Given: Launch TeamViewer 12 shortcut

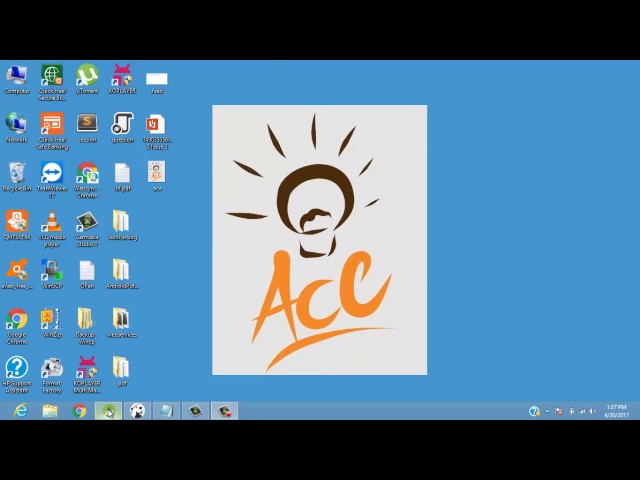Looking at the screenshot, I should click(x=52, y=180).
